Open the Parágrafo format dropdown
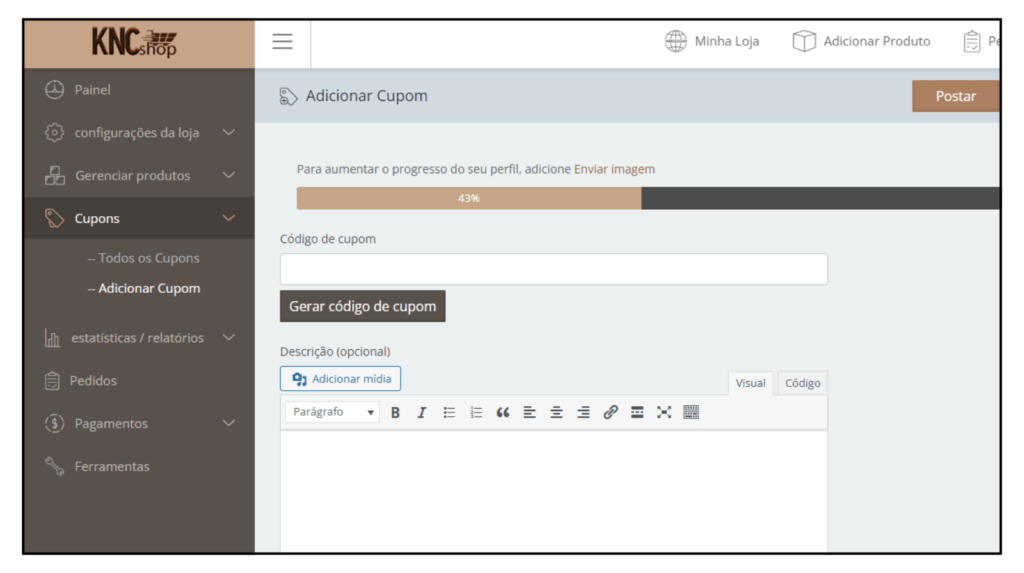The image size is (1024, 573). (332, 412)
